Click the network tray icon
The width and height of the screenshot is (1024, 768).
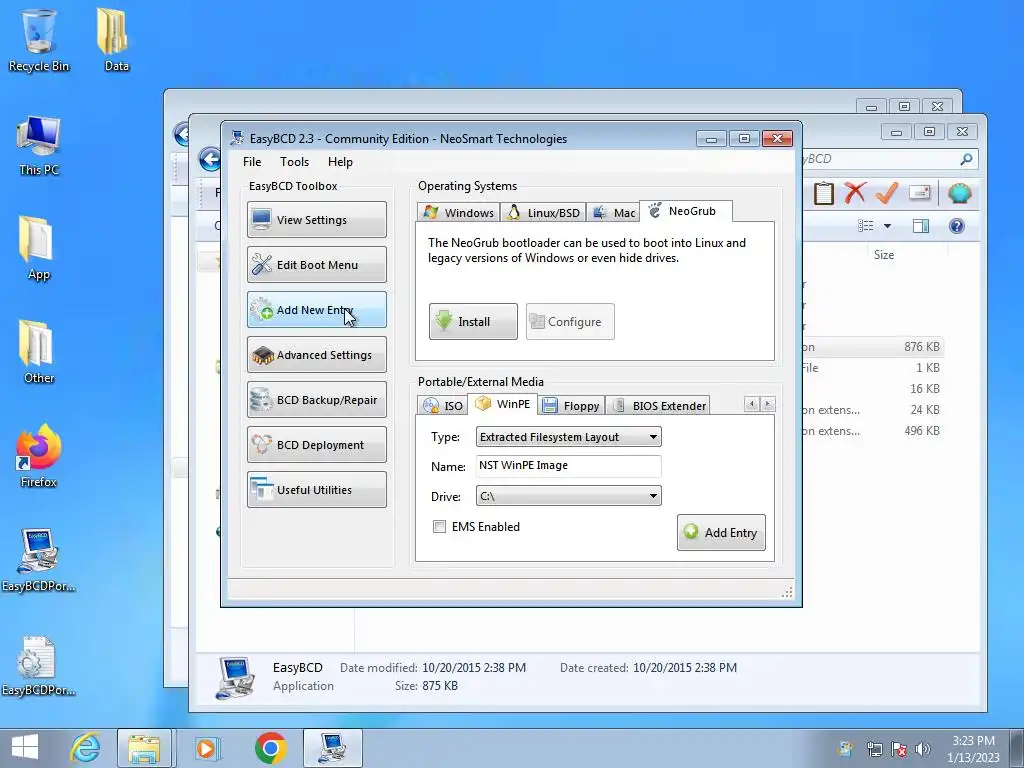(x=874, y=749)
